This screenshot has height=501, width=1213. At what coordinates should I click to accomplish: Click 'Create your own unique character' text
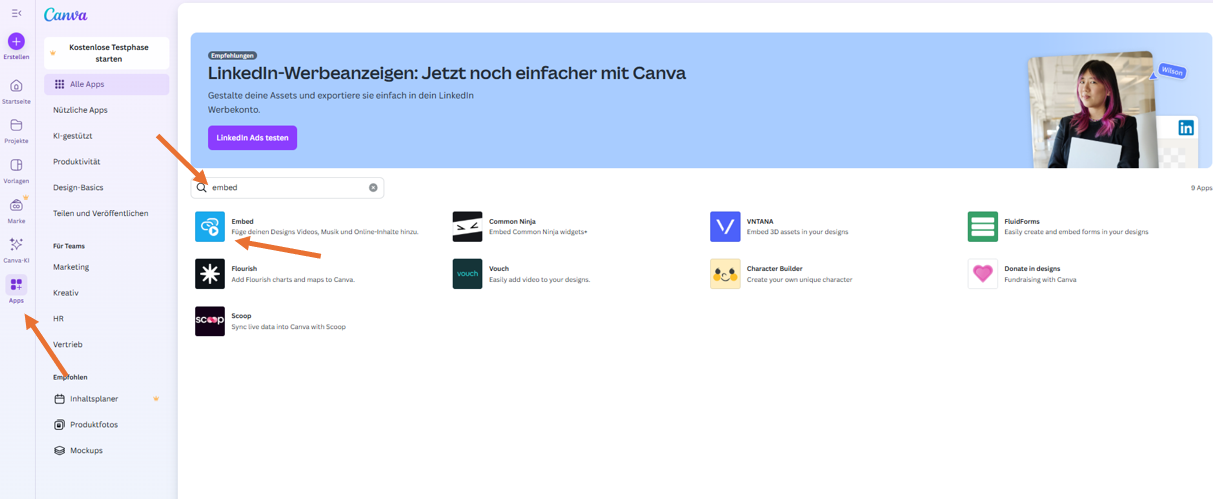[800, 280]
